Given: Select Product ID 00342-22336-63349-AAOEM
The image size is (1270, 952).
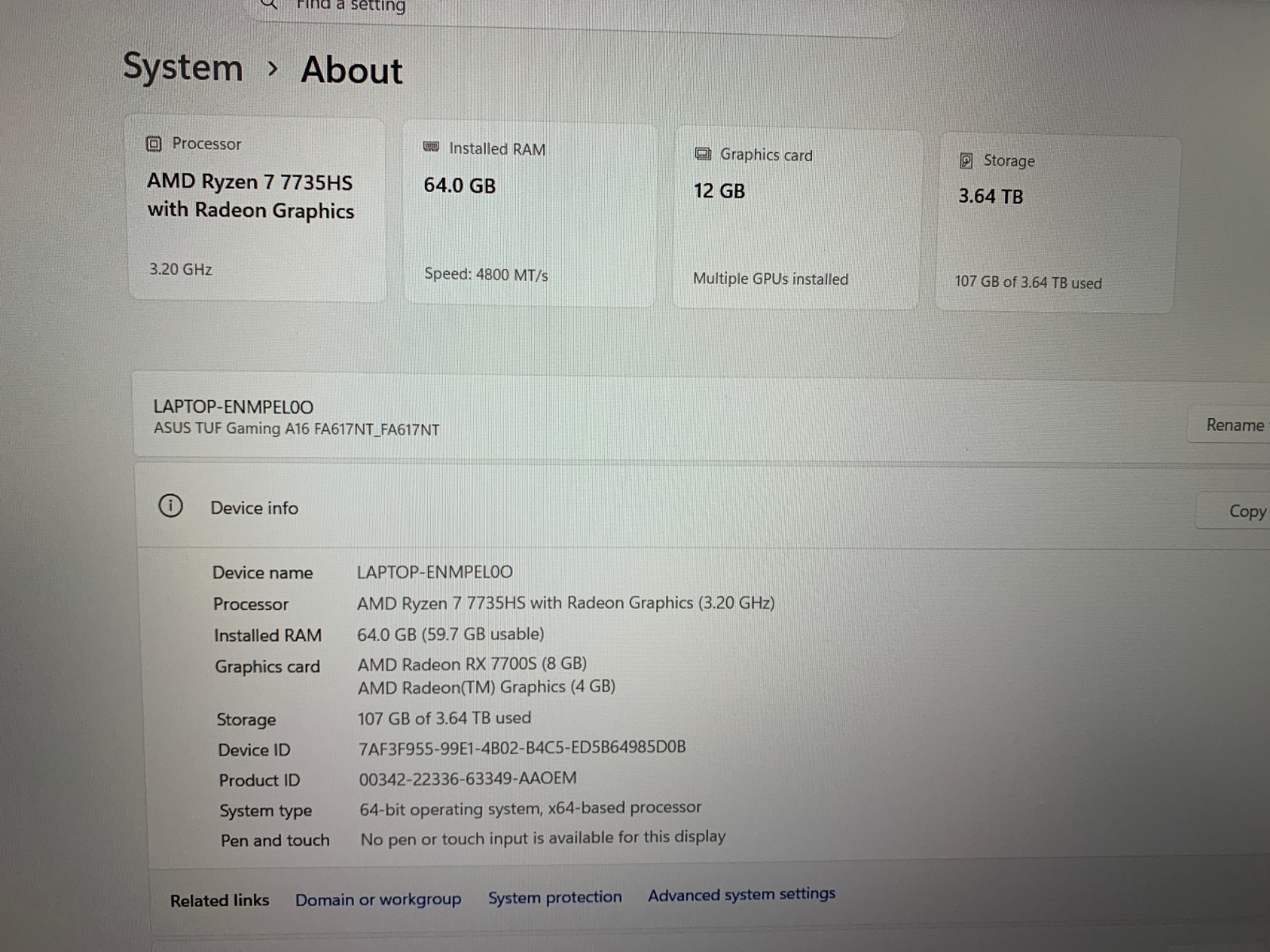Looking at the screenshot, I should (468, 778).
